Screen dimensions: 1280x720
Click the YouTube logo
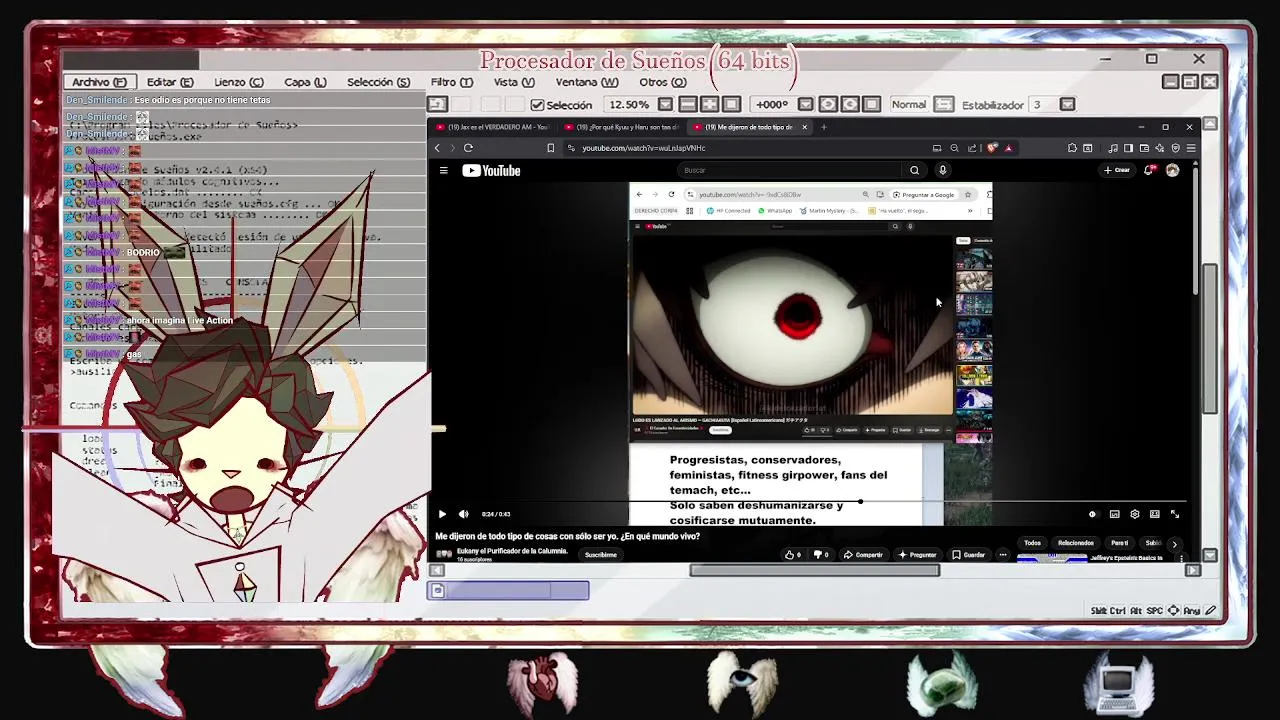[x=491, y=171]
